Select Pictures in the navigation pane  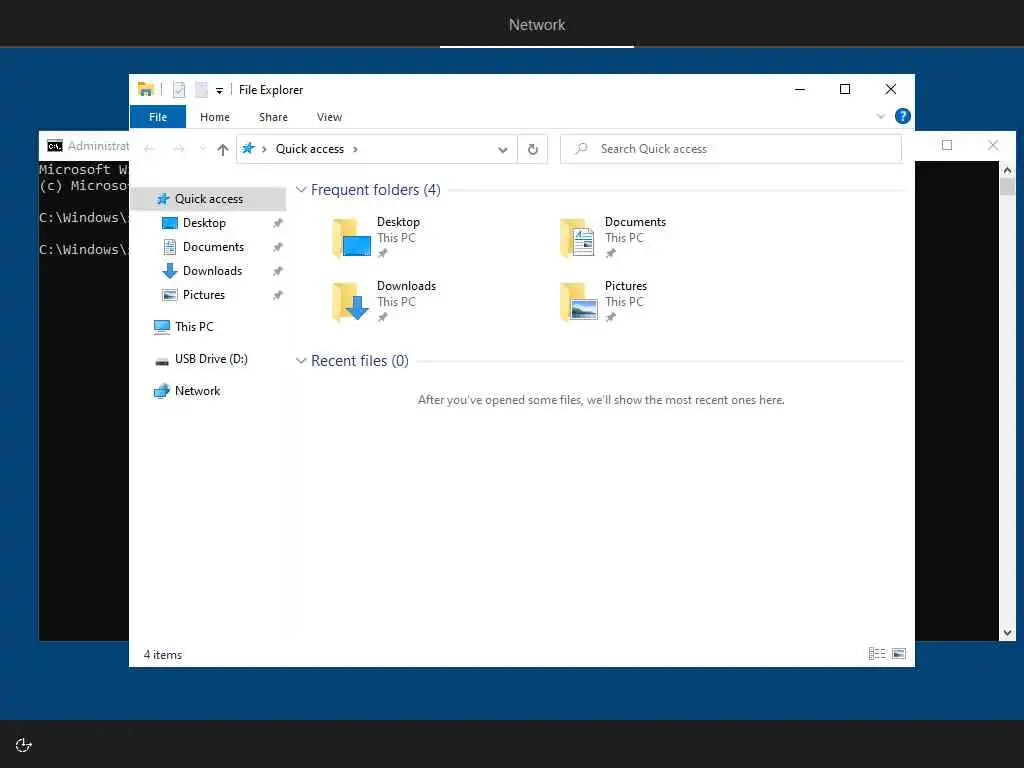point(203,295)
